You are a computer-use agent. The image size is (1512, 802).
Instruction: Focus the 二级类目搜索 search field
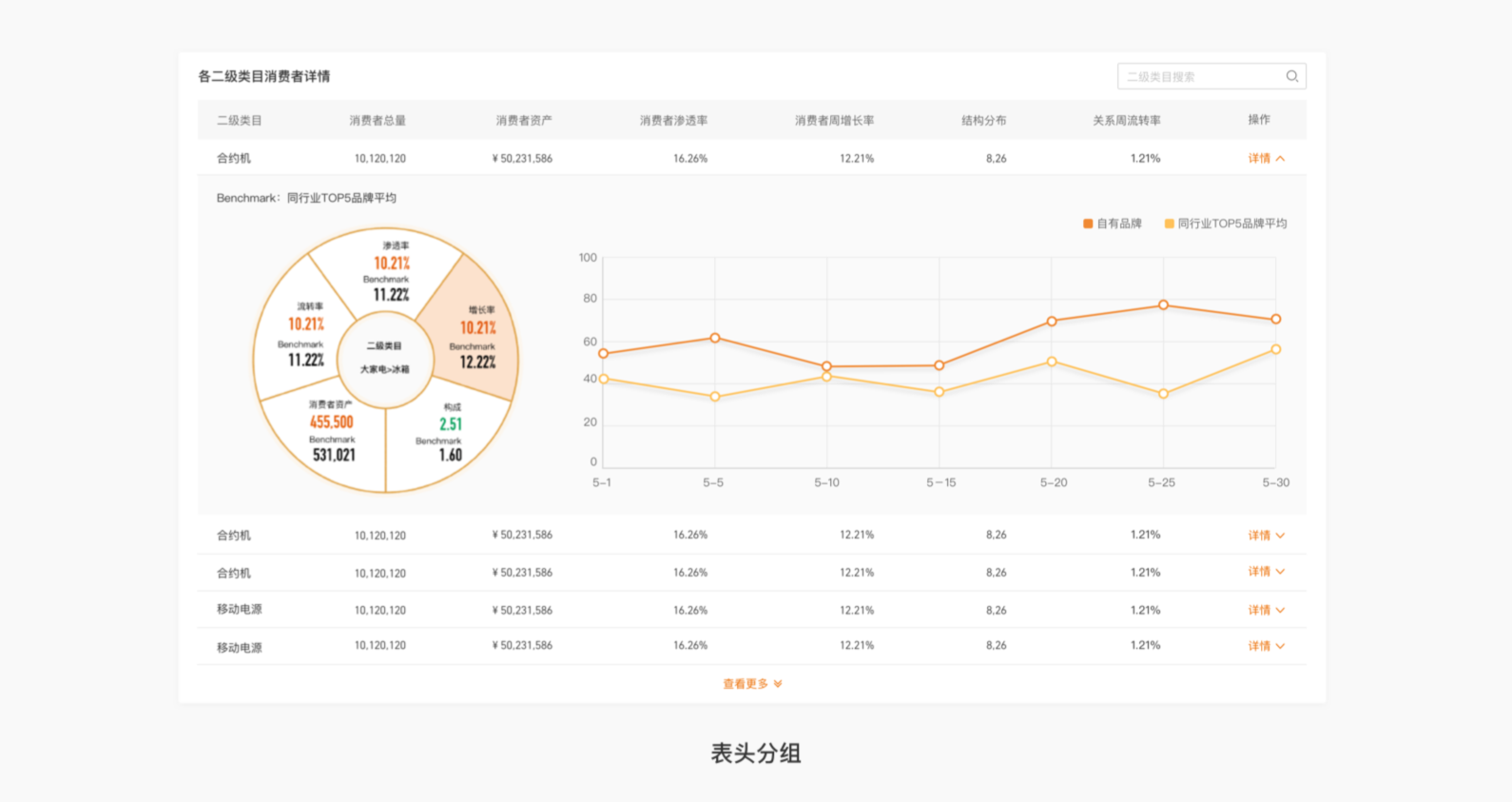(1212, 76)
